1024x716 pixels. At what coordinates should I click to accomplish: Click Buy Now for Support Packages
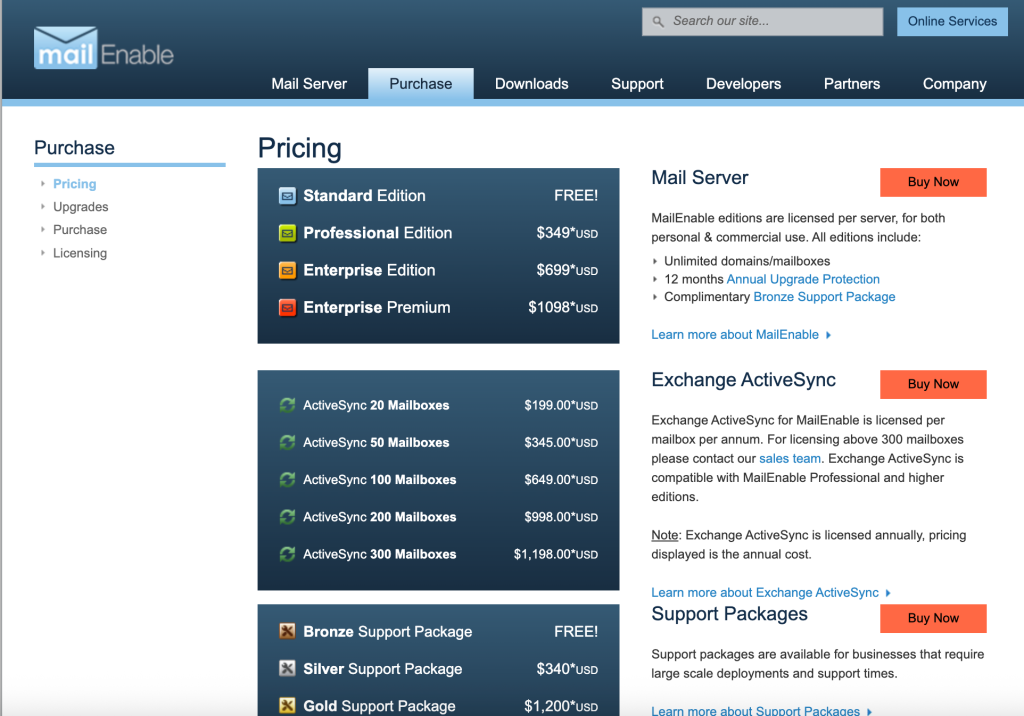(x=933, y=618)
